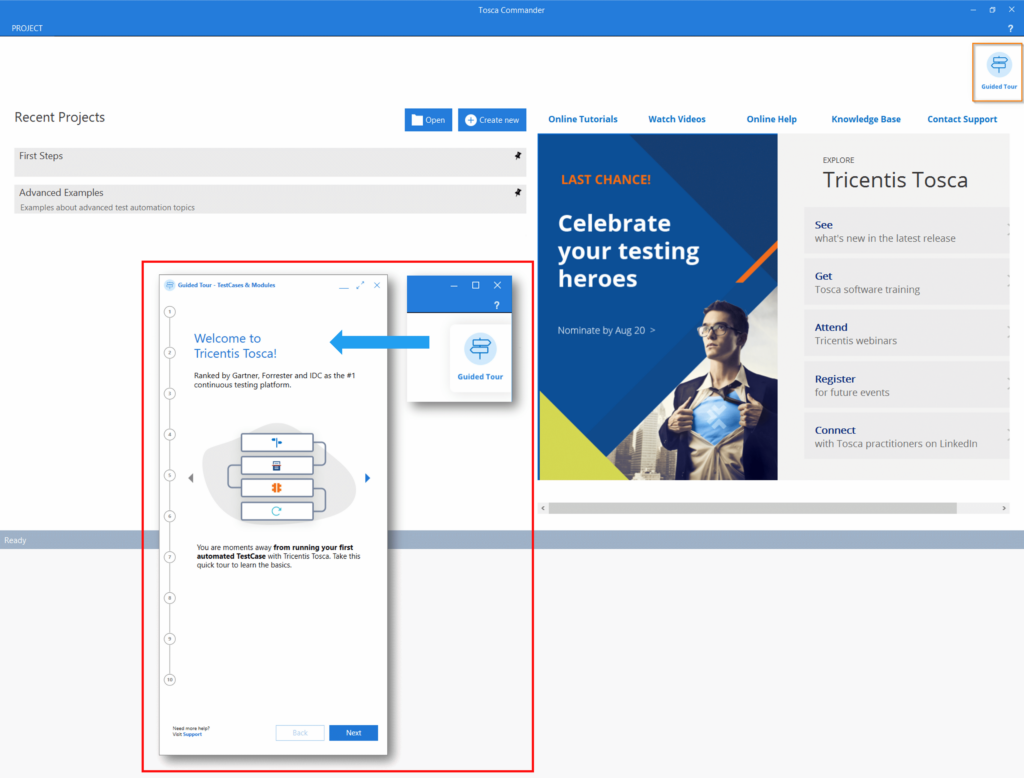Screen dimensions: 1024x778
Task: Click the horizontal scrollbar below the banner
Action: [x=752, y=508]
